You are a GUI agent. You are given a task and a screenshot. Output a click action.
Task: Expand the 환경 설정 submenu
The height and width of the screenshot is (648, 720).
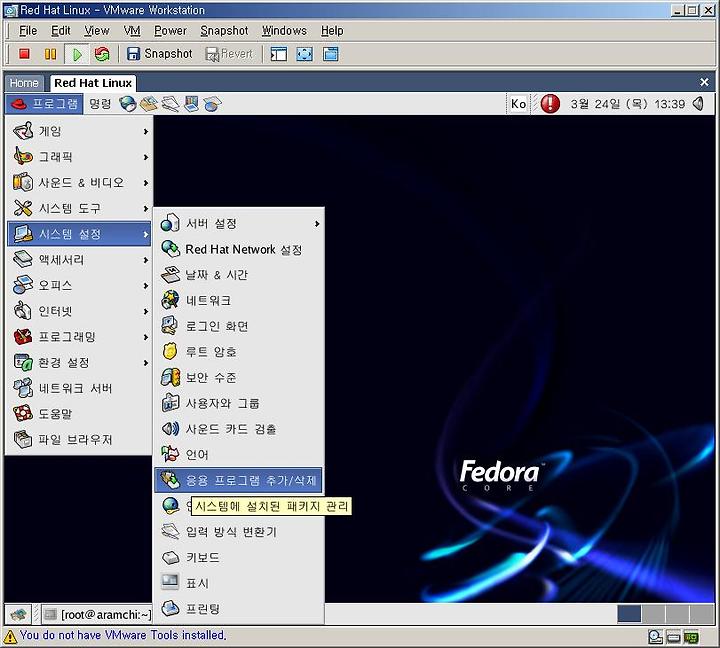(x=79, y=363)
